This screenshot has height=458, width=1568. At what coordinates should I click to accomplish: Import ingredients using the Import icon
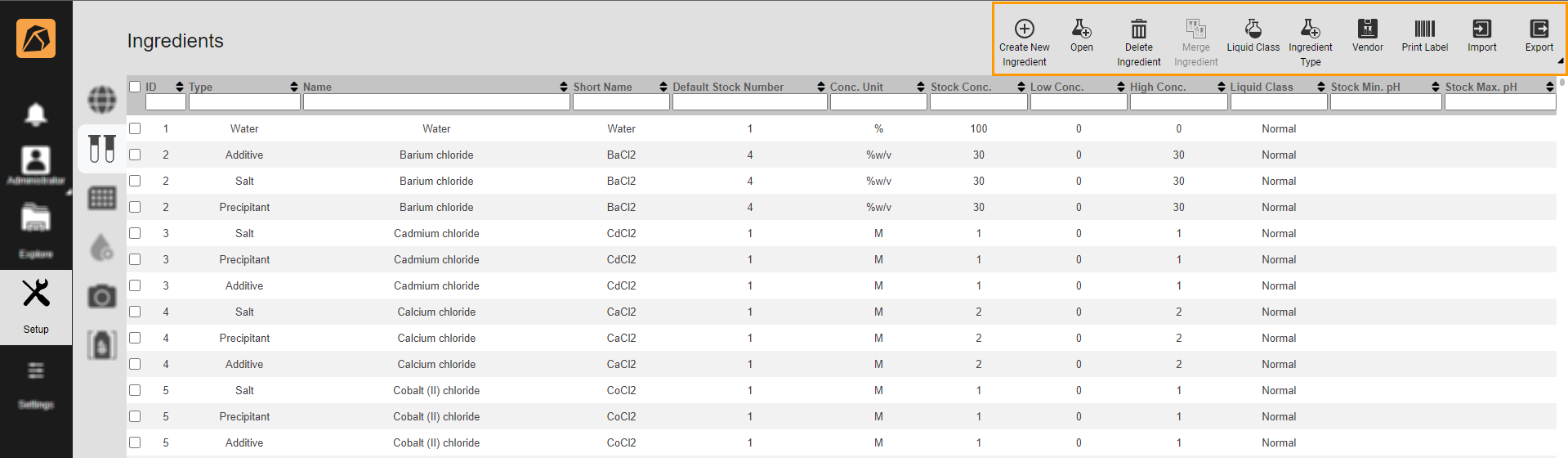1481,29
